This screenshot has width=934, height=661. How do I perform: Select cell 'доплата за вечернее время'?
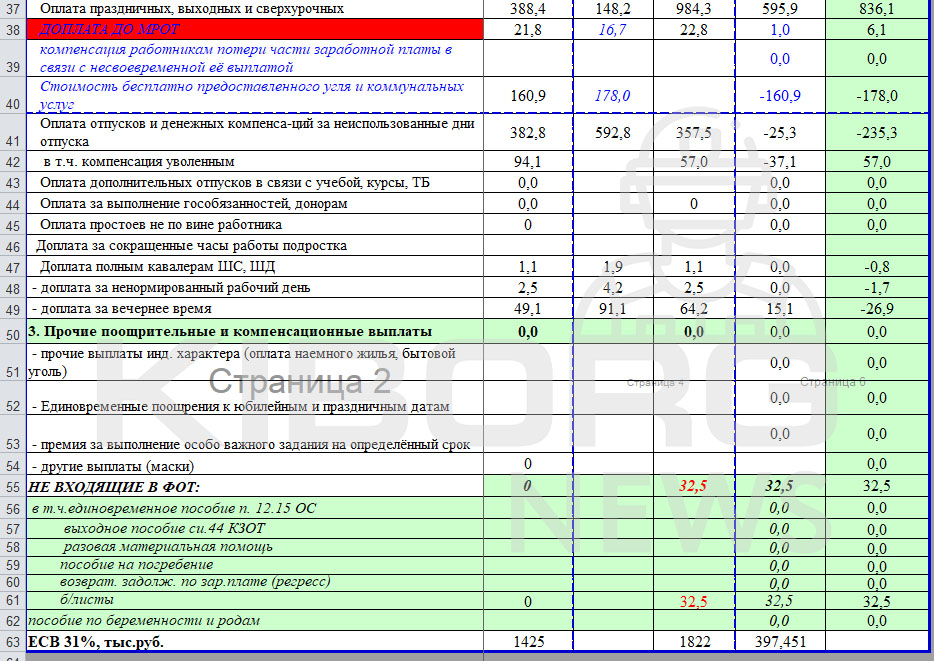[254, 308]
